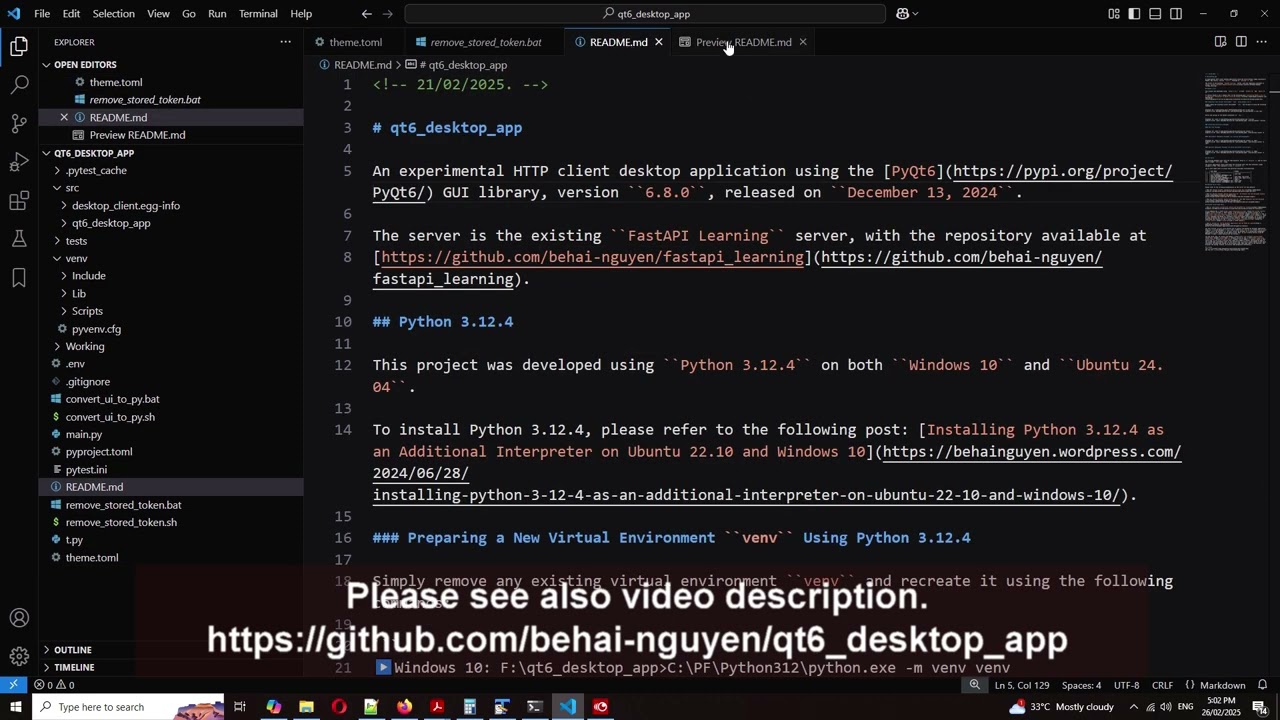Change encoding via UTF-8 status item
This screenshot has width=1280, height=720.
[x=1126, y=685]
